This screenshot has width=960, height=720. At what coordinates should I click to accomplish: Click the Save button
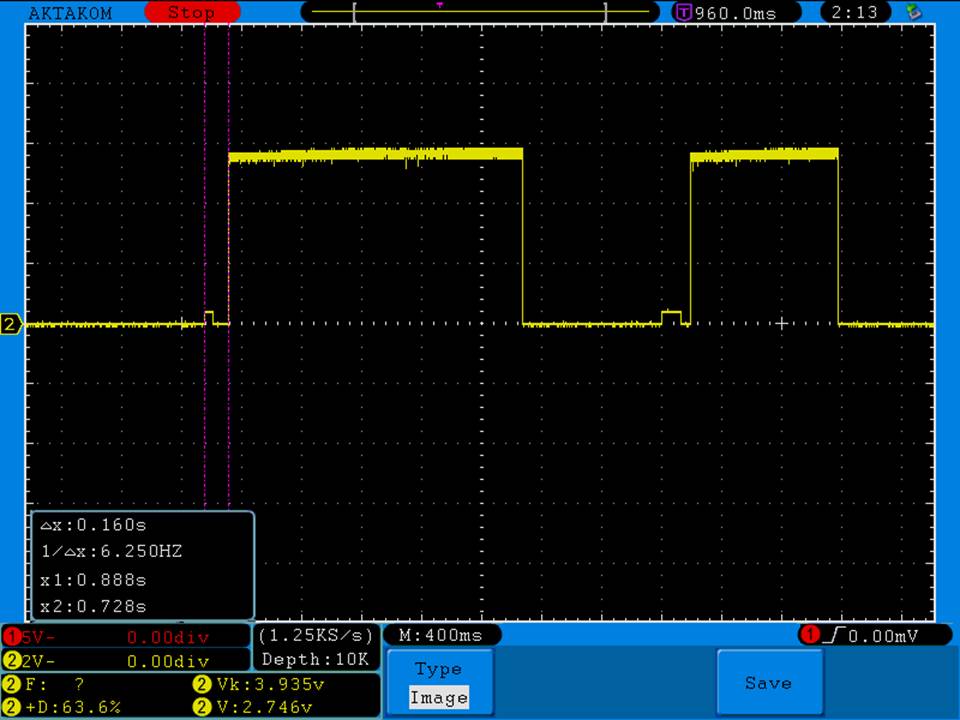[x=769, y=683]
